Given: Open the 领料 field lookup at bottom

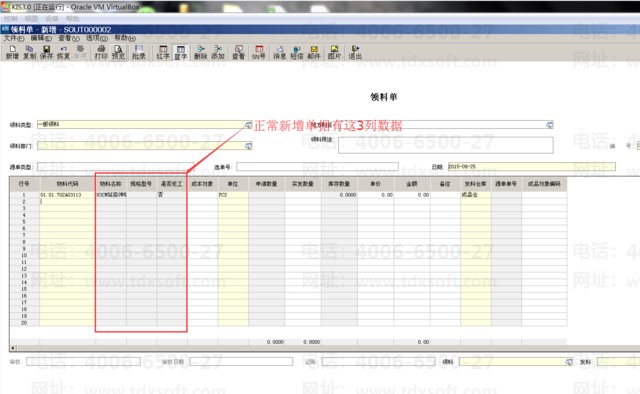Looking at the screenshot, I should [x=569, y=362].
